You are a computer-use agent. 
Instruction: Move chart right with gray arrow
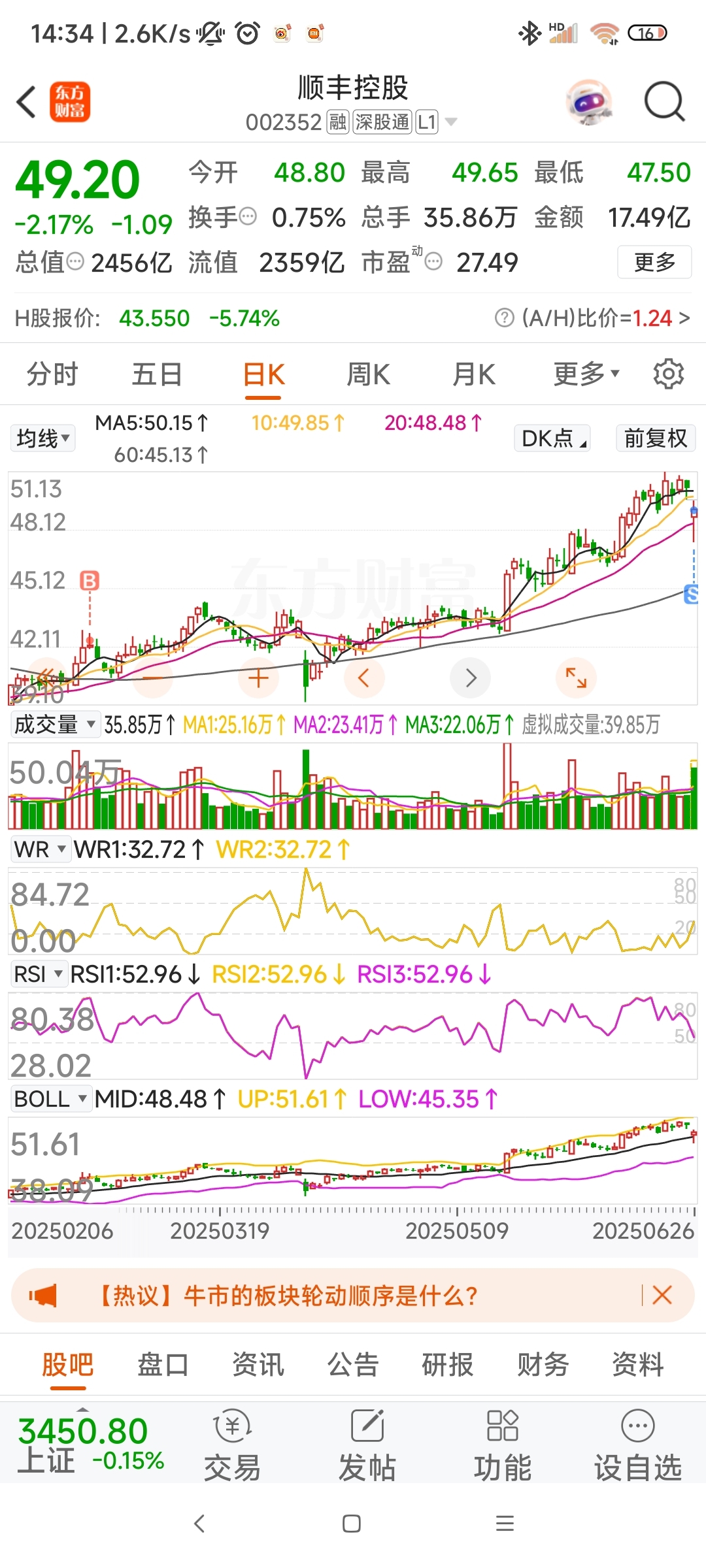pyautogui.click(x=471, y=678)
